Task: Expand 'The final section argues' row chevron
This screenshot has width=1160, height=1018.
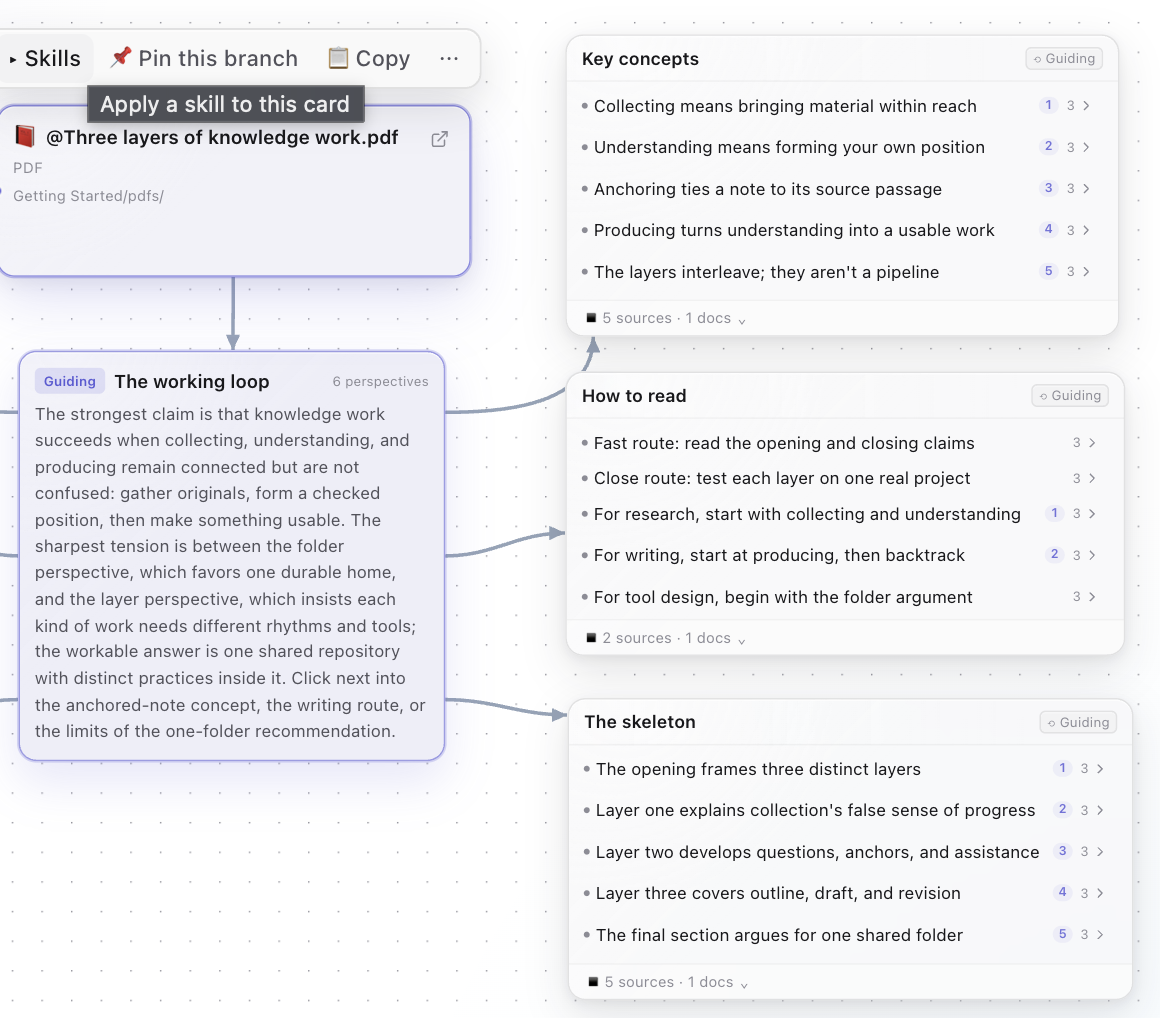Action: click(x=1100, y=934)
